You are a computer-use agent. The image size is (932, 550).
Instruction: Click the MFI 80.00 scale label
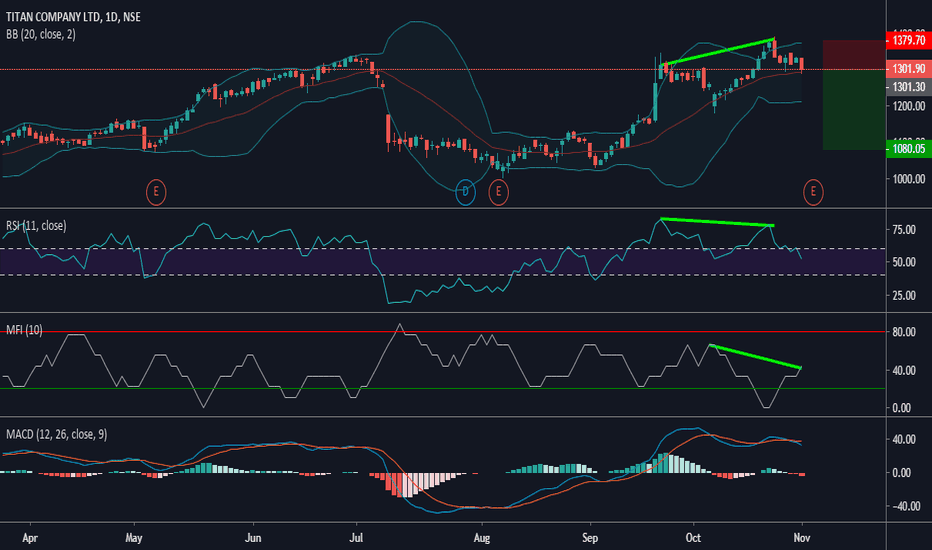(903, 332)
